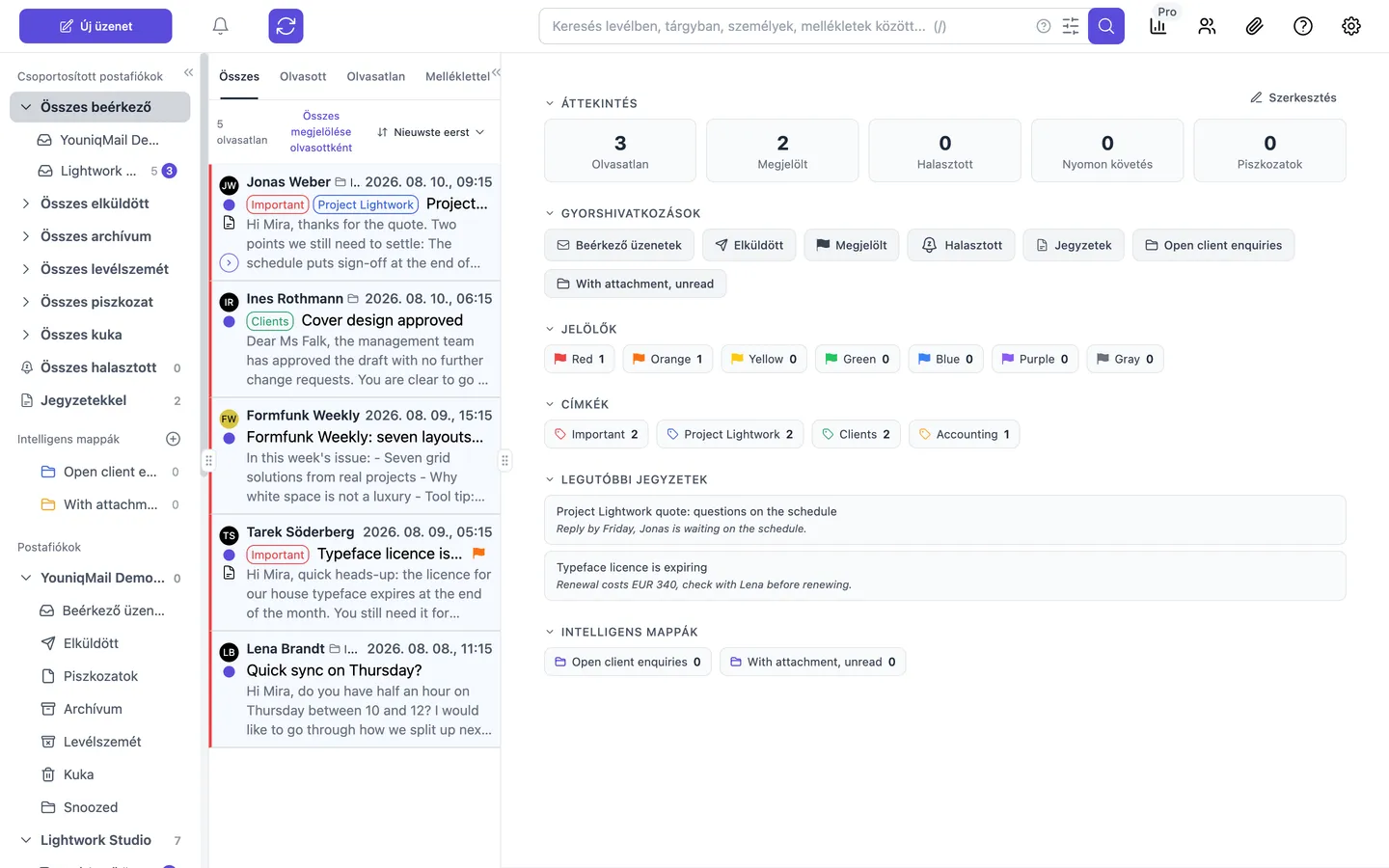Viewport: 1389px width, 868px height.
Task: Open the settings gear icon
Action: [x=1351, y=26]
